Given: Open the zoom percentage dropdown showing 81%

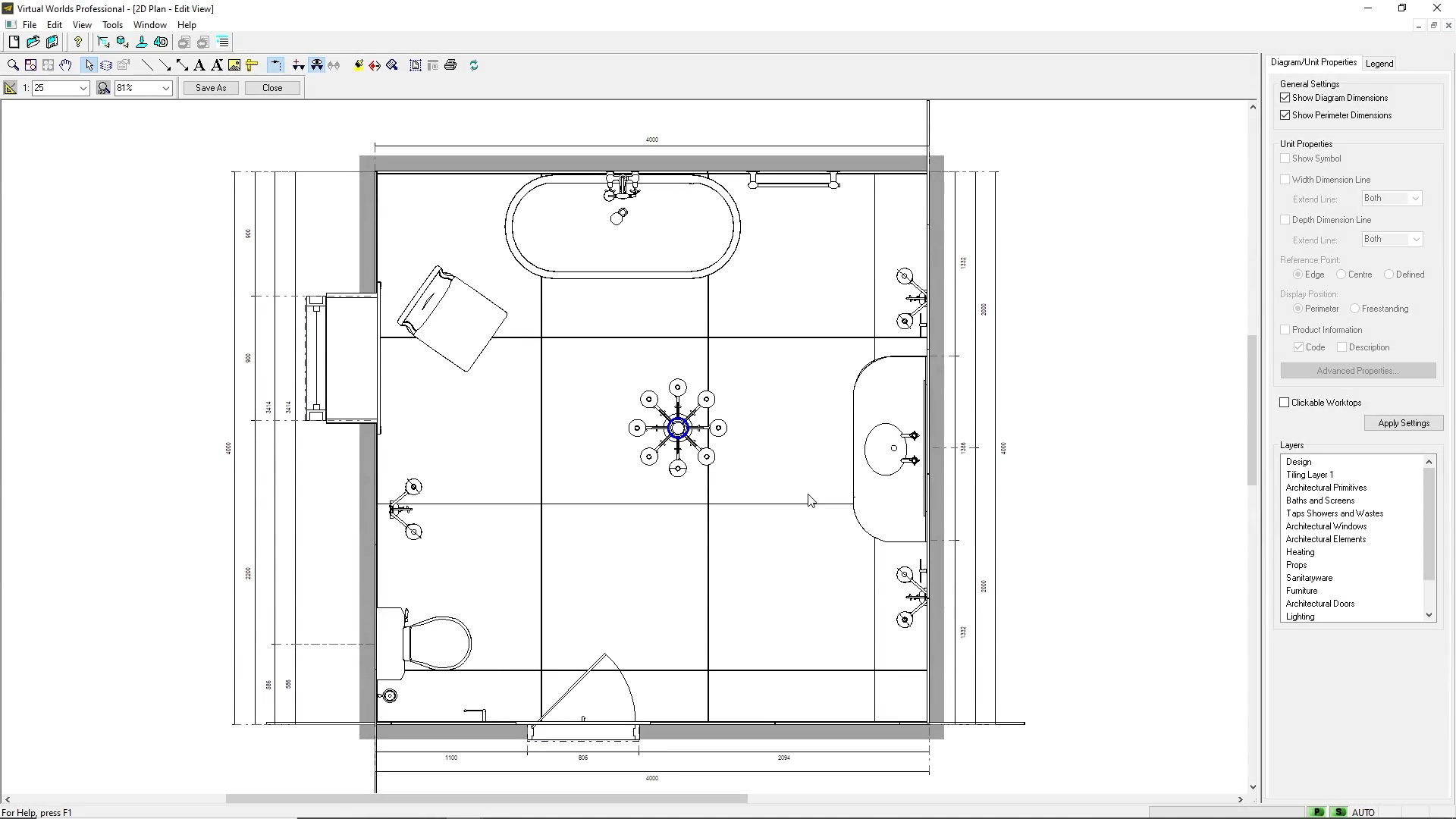Looking at the screenshot, I should point(166,88).
